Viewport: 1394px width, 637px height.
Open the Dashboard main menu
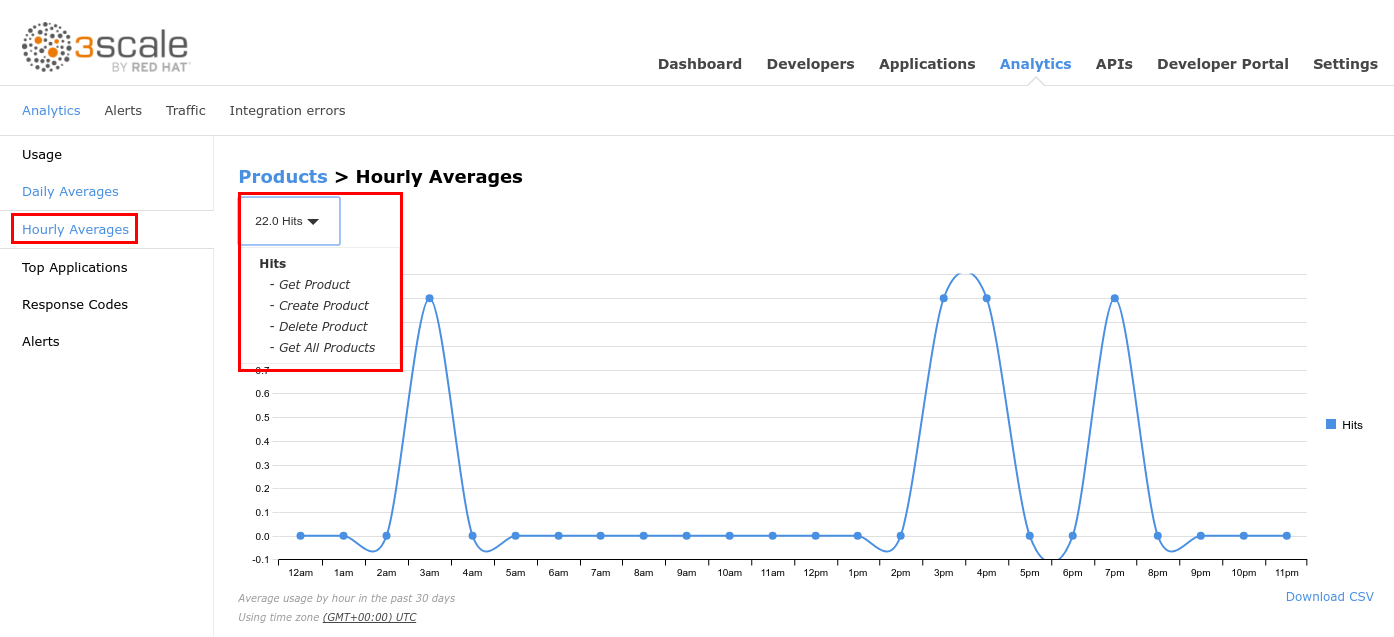click(699, 64)
